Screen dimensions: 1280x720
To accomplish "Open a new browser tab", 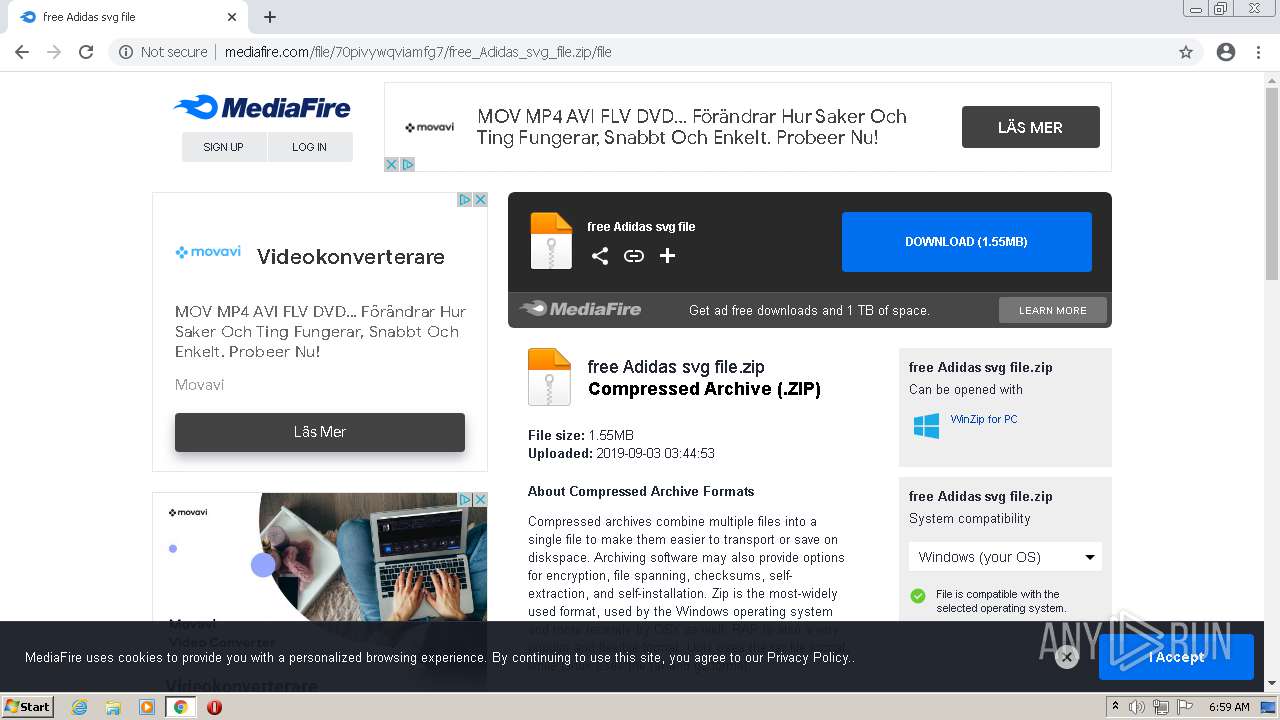I will (x=270, y=17).
